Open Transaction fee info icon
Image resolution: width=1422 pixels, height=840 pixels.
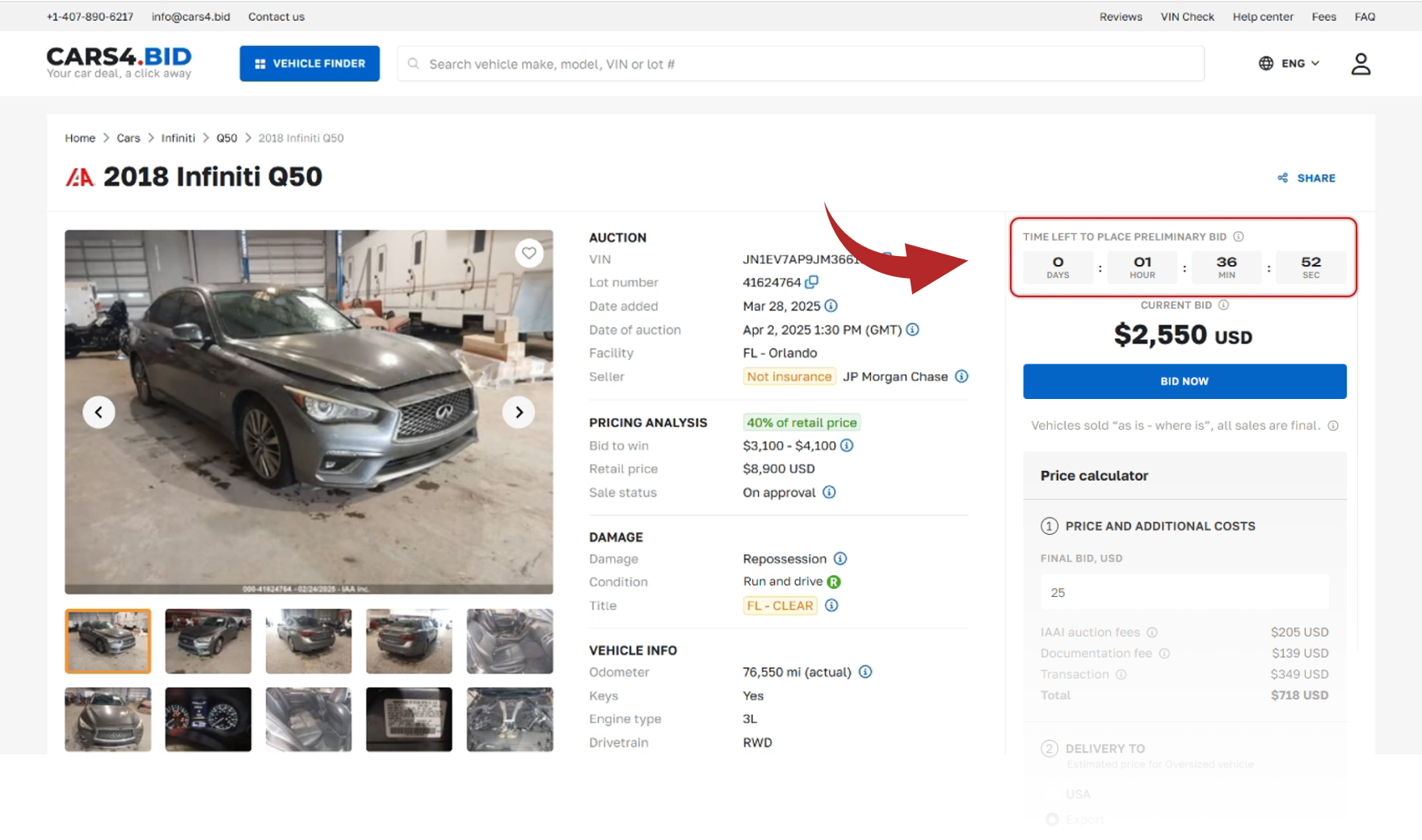click(1121, 674)
